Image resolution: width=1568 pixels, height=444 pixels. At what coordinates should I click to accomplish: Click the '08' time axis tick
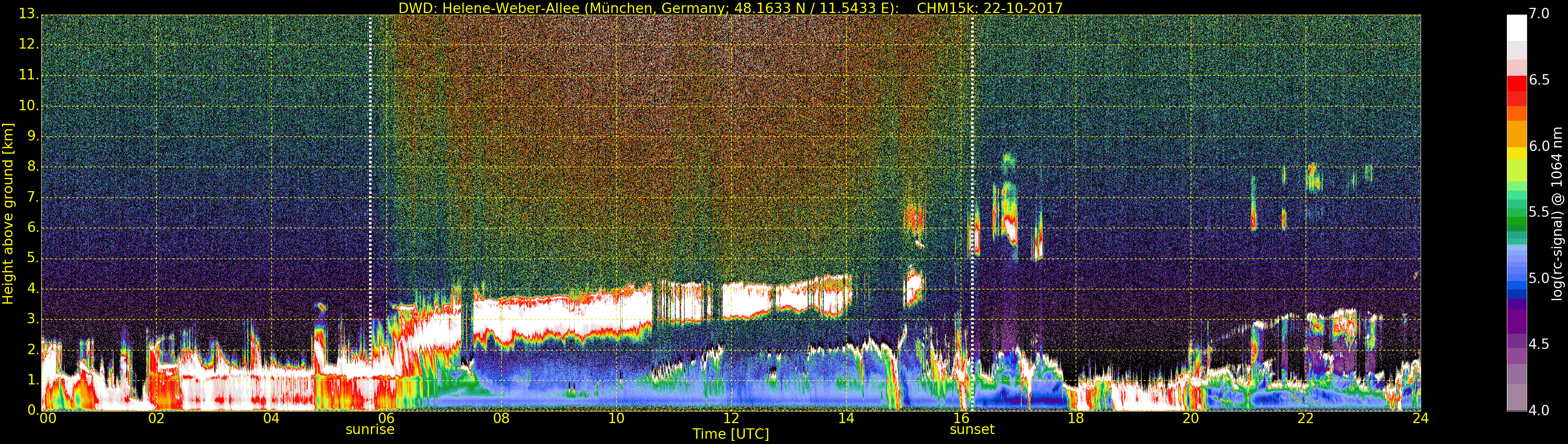coord(501,418)
